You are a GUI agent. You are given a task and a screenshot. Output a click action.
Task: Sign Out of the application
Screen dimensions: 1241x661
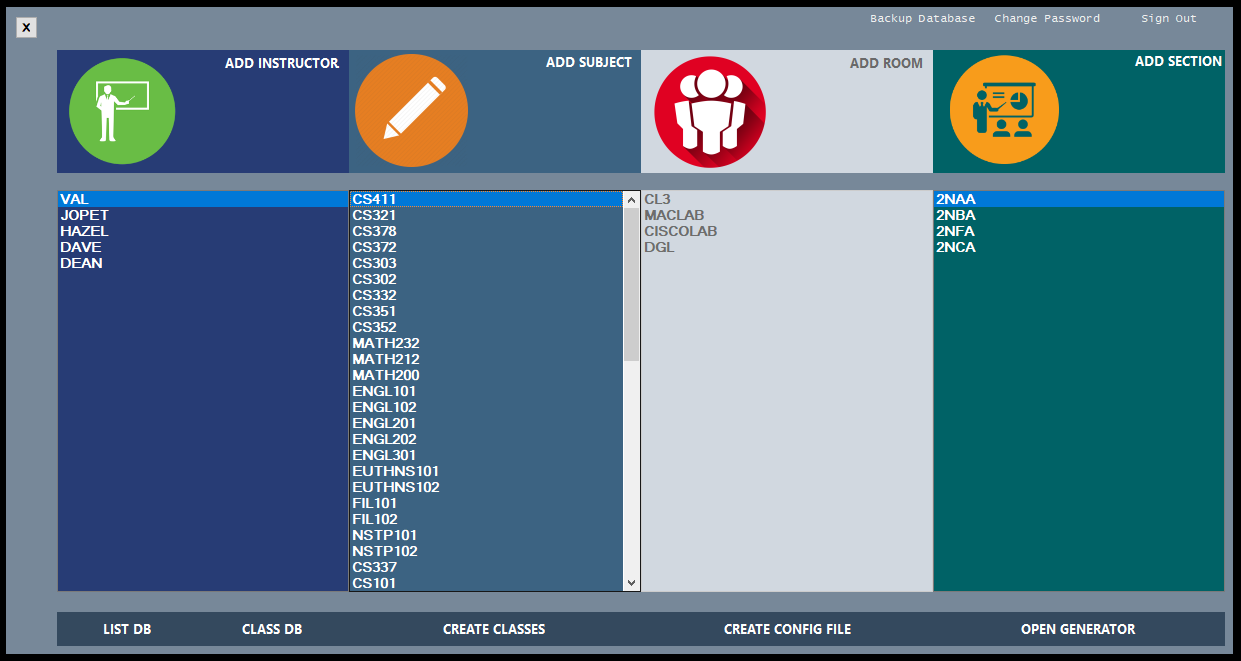tap(1168, 19)
